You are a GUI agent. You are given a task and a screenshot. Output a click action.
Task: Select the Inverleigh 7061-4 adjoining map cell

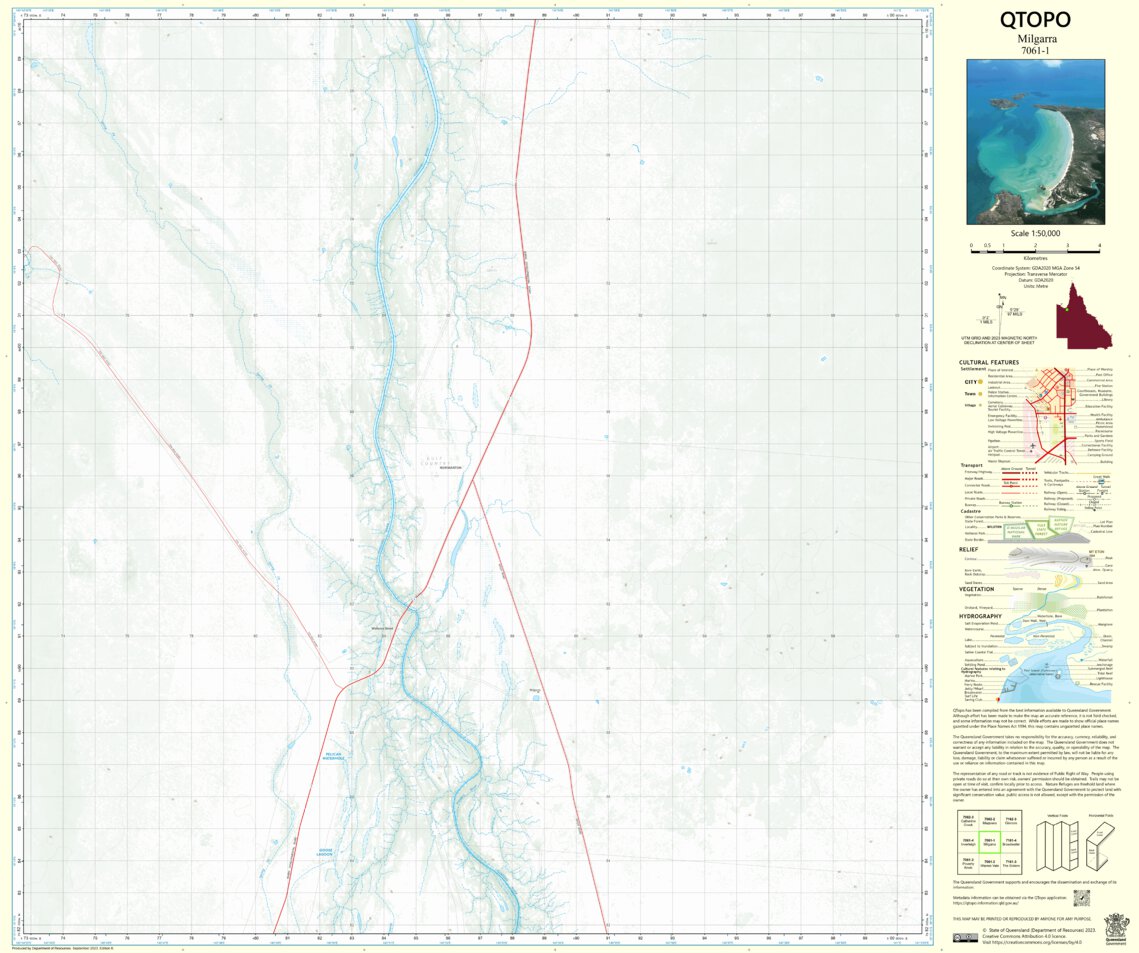[969, 842]
